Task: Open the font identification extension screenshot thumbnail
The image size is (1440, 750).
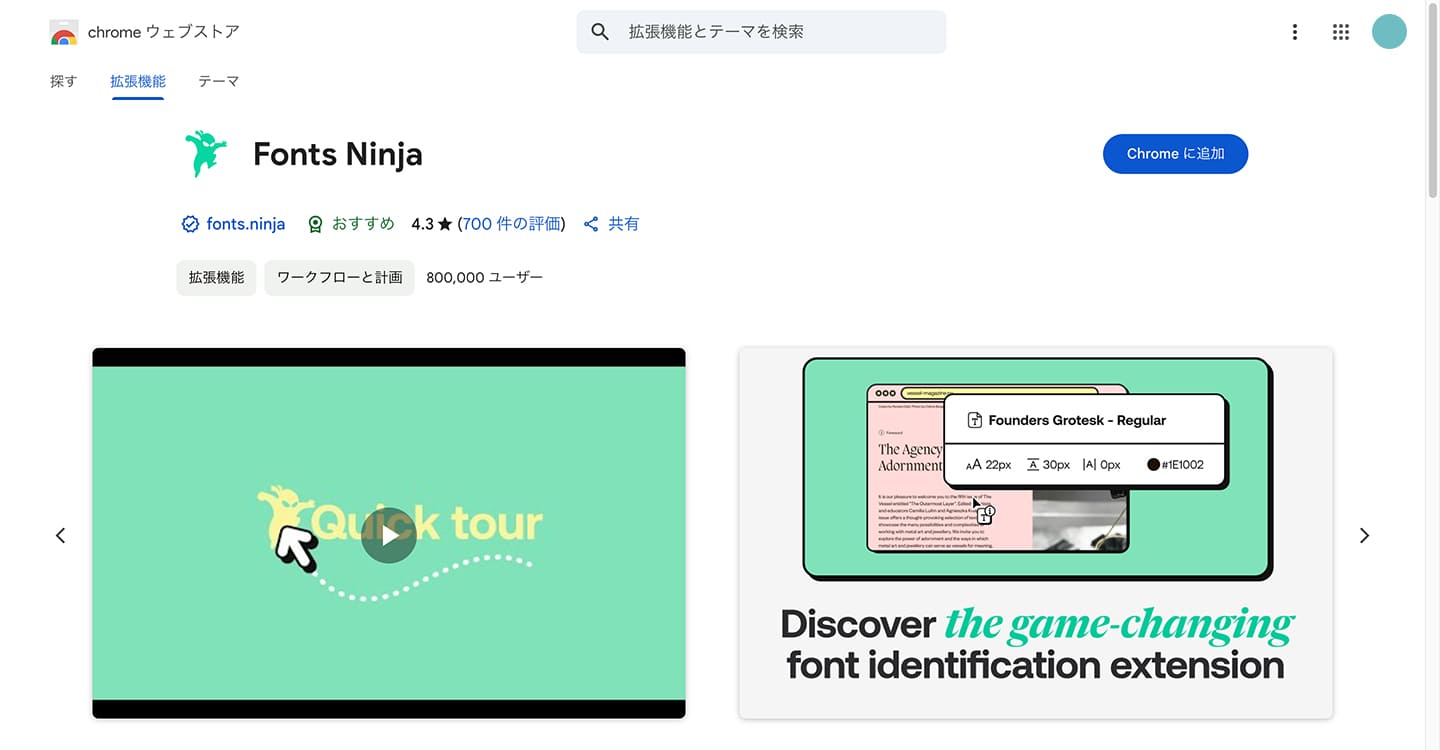Action: pyautogui.click(x=1036, y=533)
